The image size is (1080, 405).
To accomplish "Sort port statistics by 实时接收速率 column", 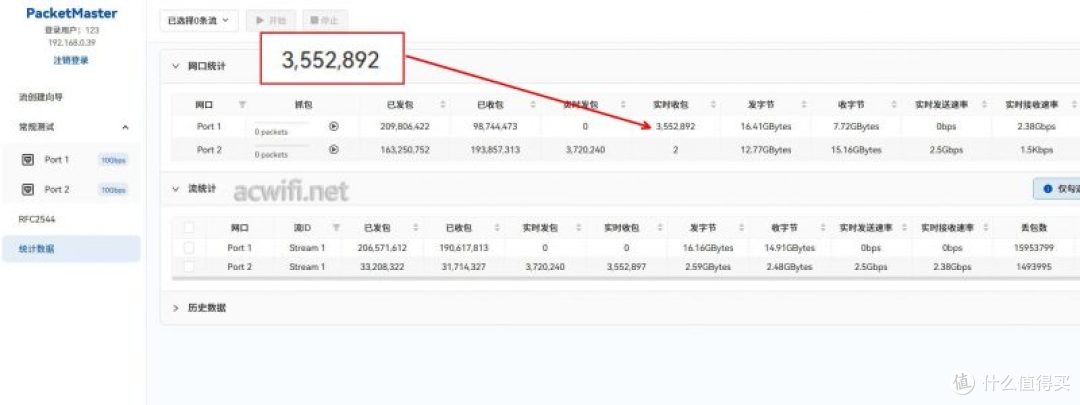I will [1074, 105].
